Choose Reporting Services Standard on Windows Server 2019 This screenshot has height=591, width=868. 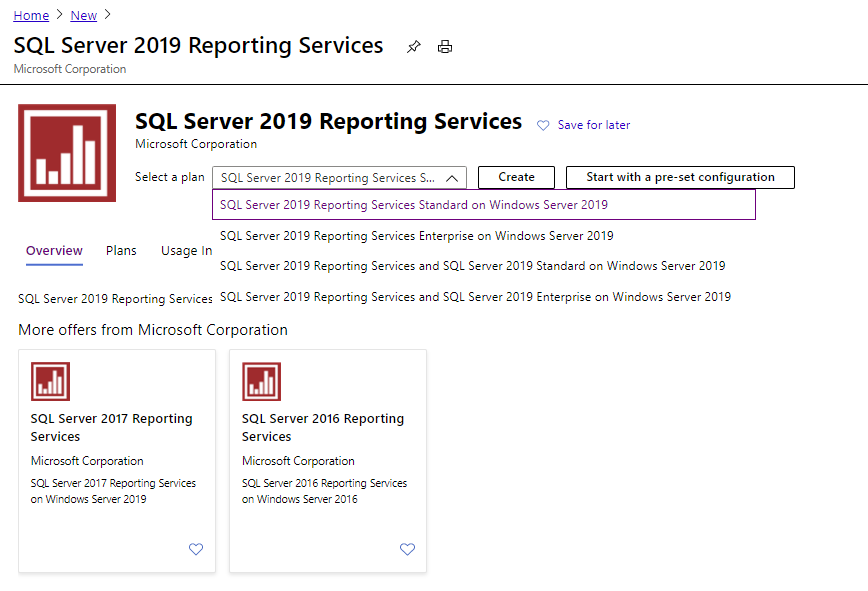[484, 205]
